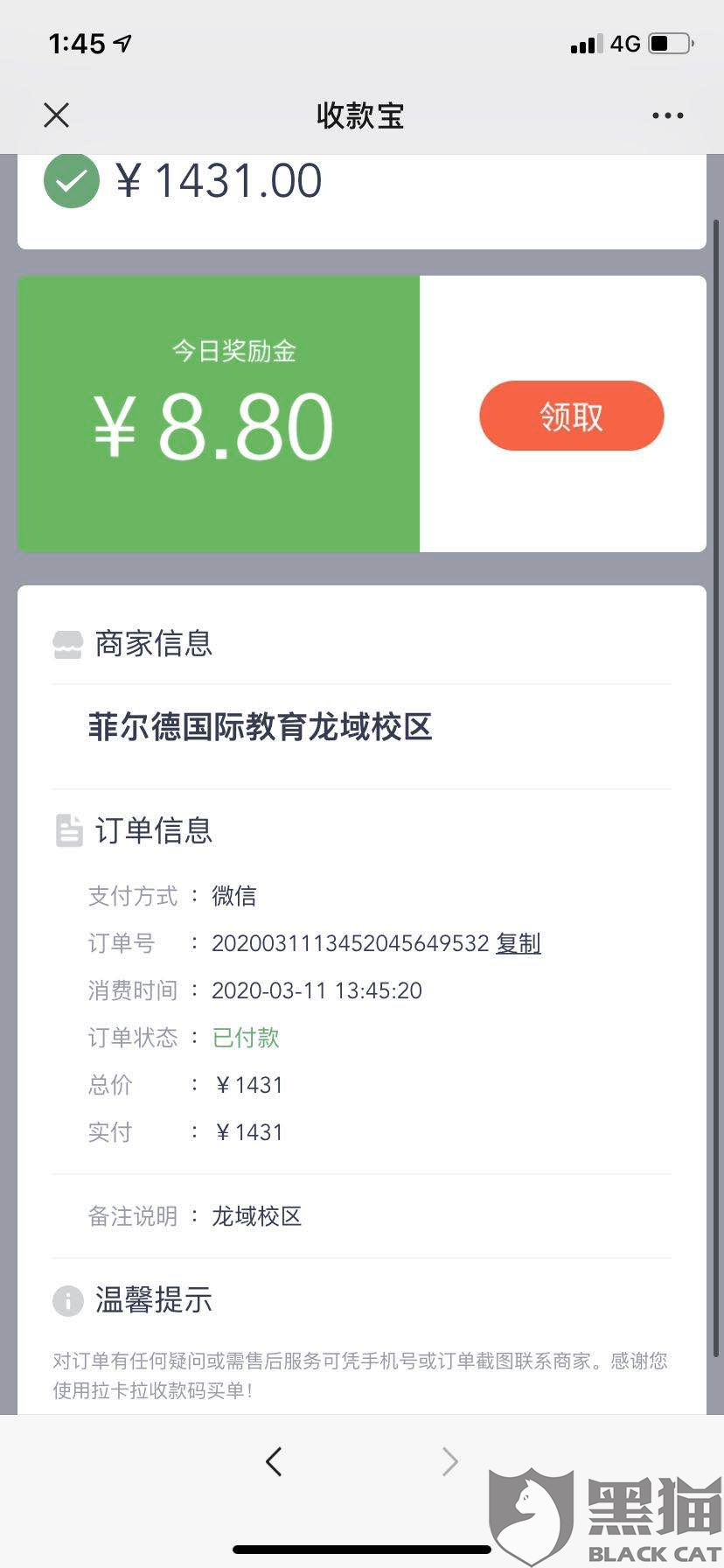Claim reward with 领取 button
This screenshot has width=724, height=1568.
pos(571,416)
